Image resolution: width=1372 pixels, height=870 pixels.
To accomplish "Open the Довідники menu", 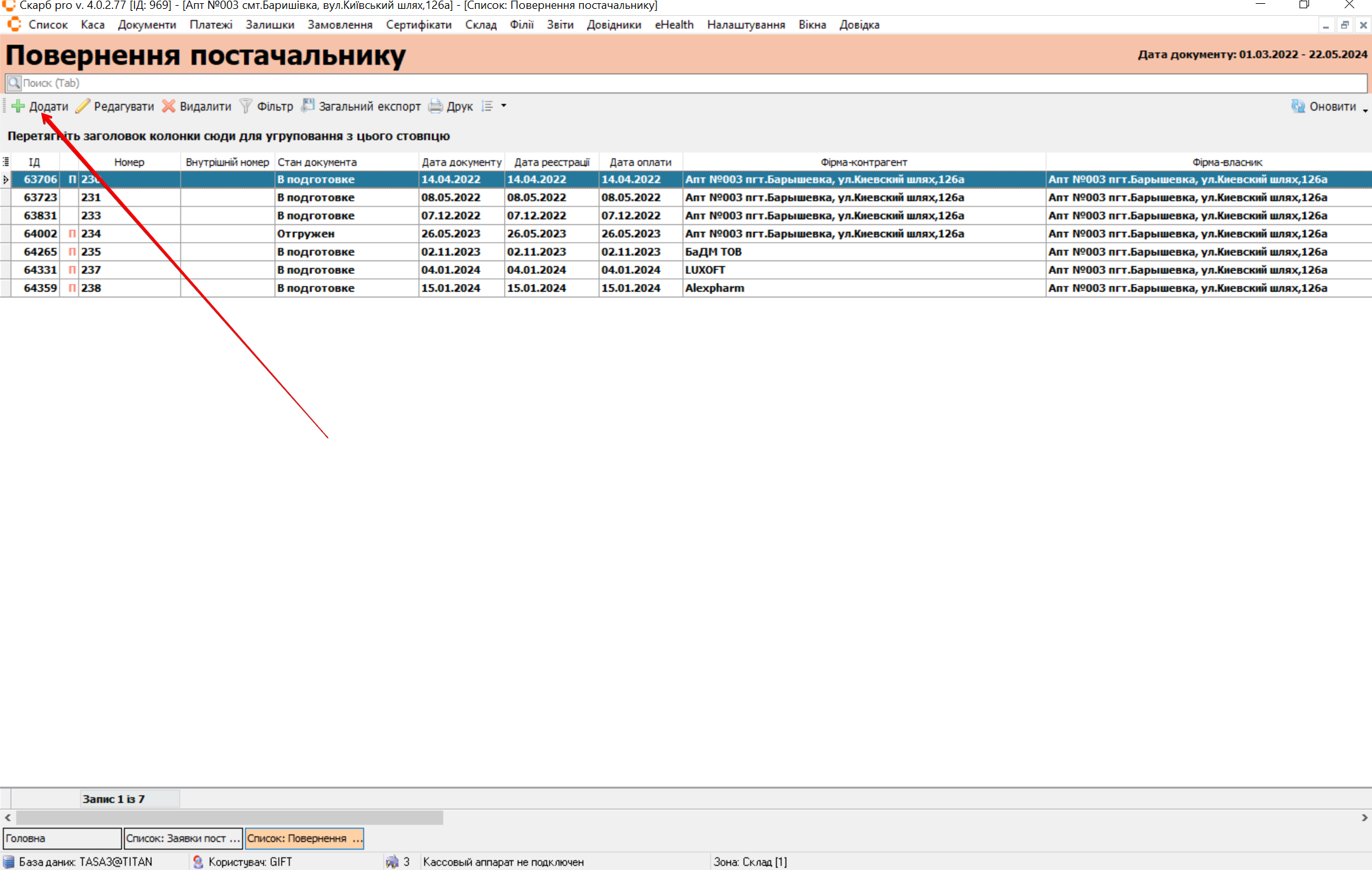I will (x=613, y=25).
